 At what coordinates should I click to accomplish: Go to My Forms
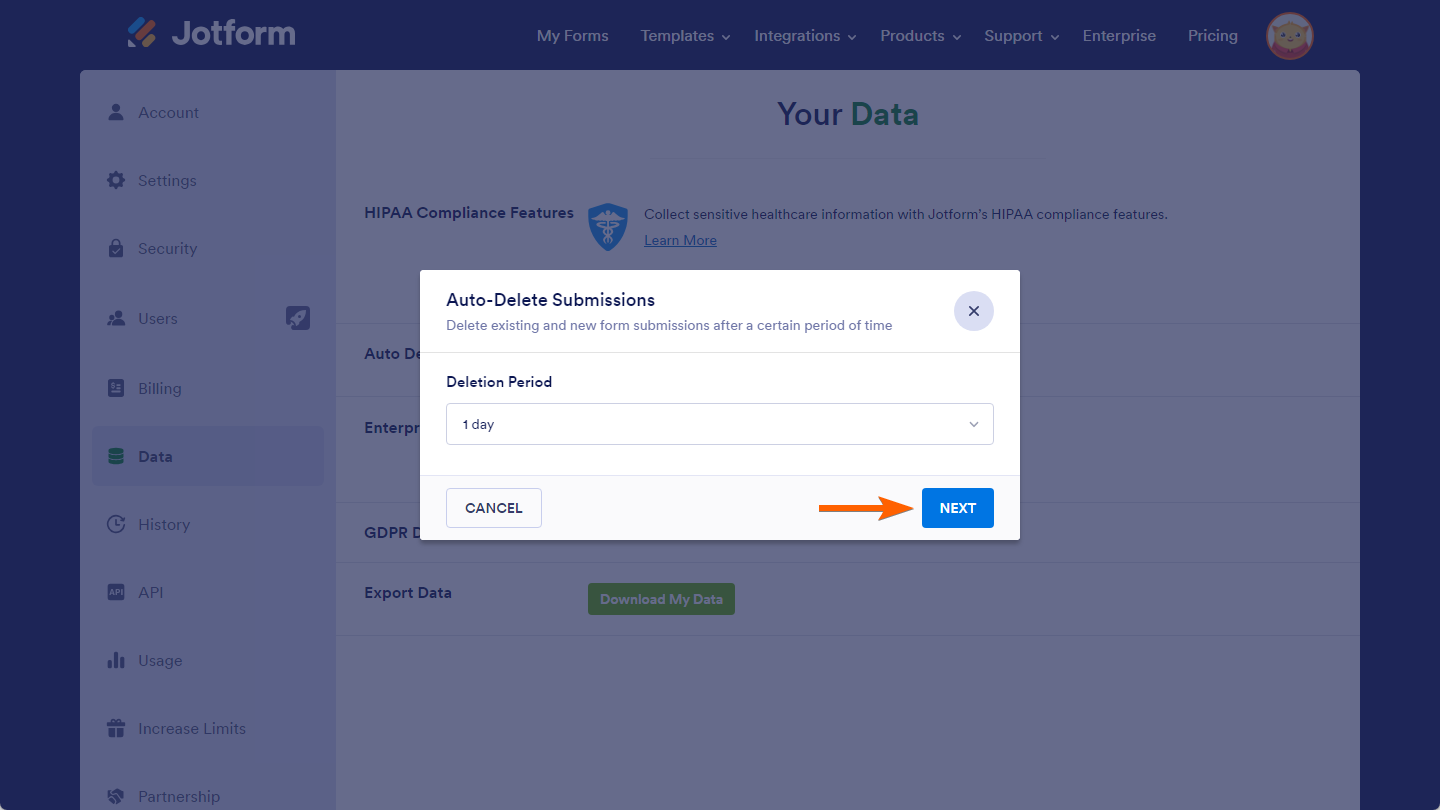(572, 36)
